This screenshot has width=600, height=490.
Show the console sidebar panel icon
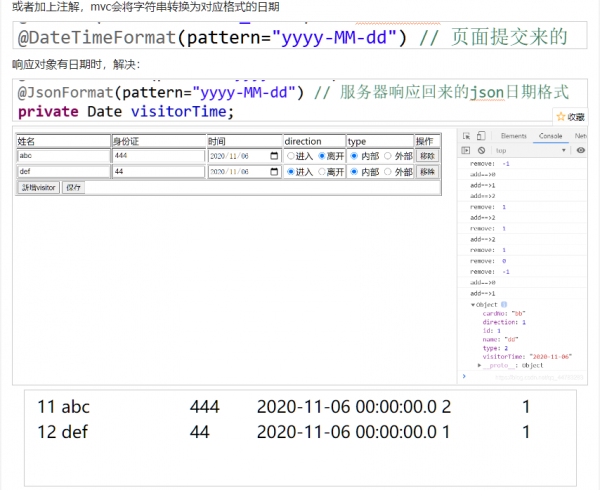click(x=467, y=150)
